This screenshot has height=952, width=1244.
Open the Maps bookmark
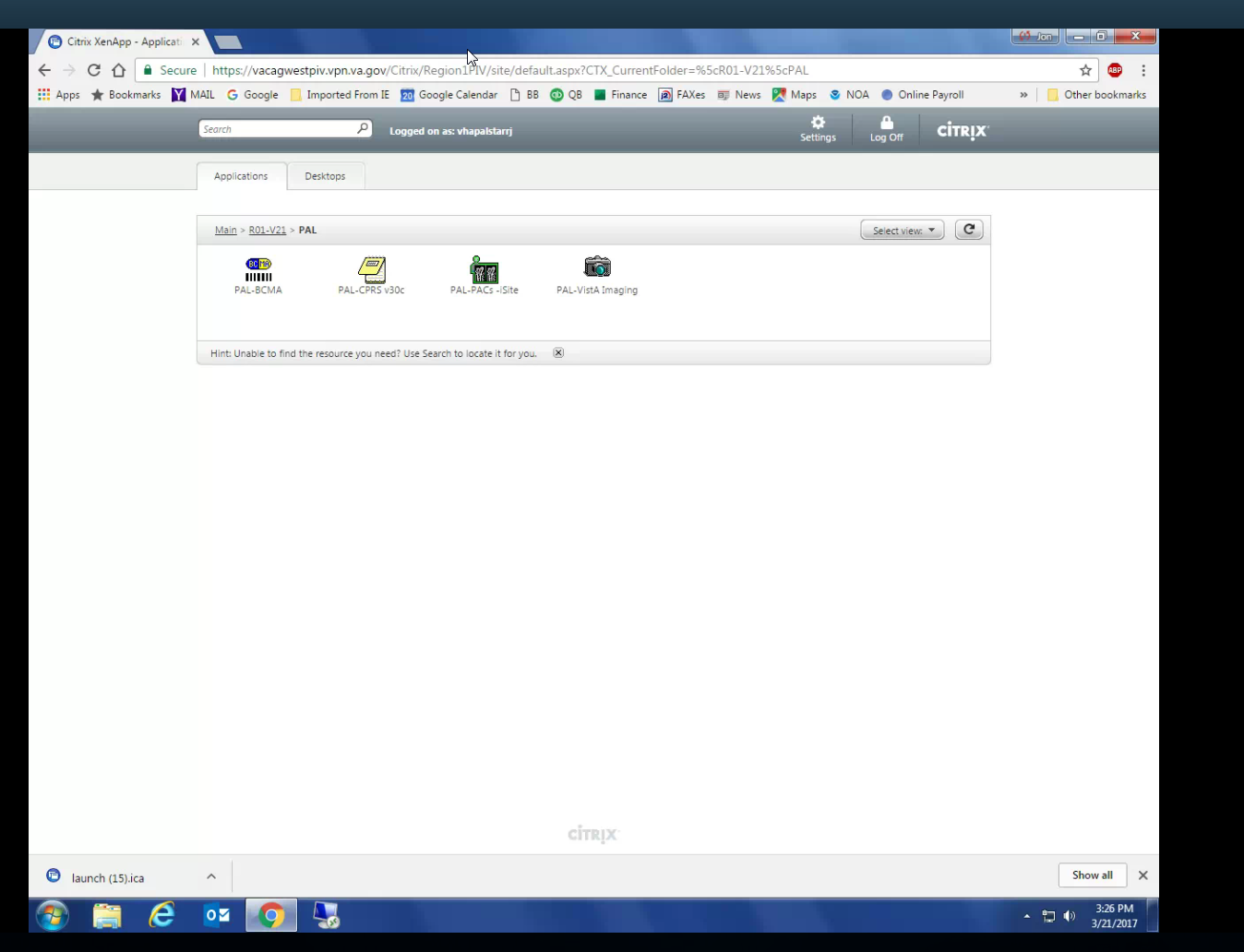click(794, 95)
